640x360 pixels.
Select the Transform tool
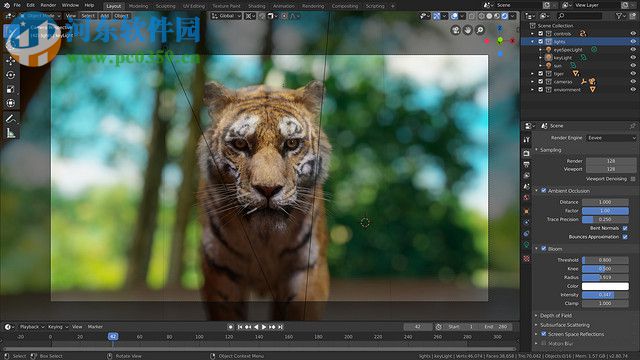point(11,103)
